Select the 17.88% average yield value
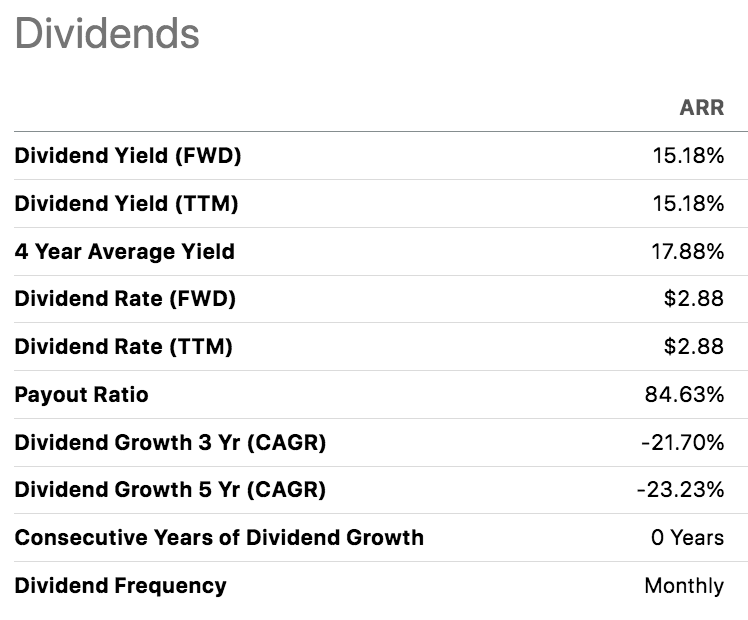This screenshot has height=620, width=748. tap(687, 251)
